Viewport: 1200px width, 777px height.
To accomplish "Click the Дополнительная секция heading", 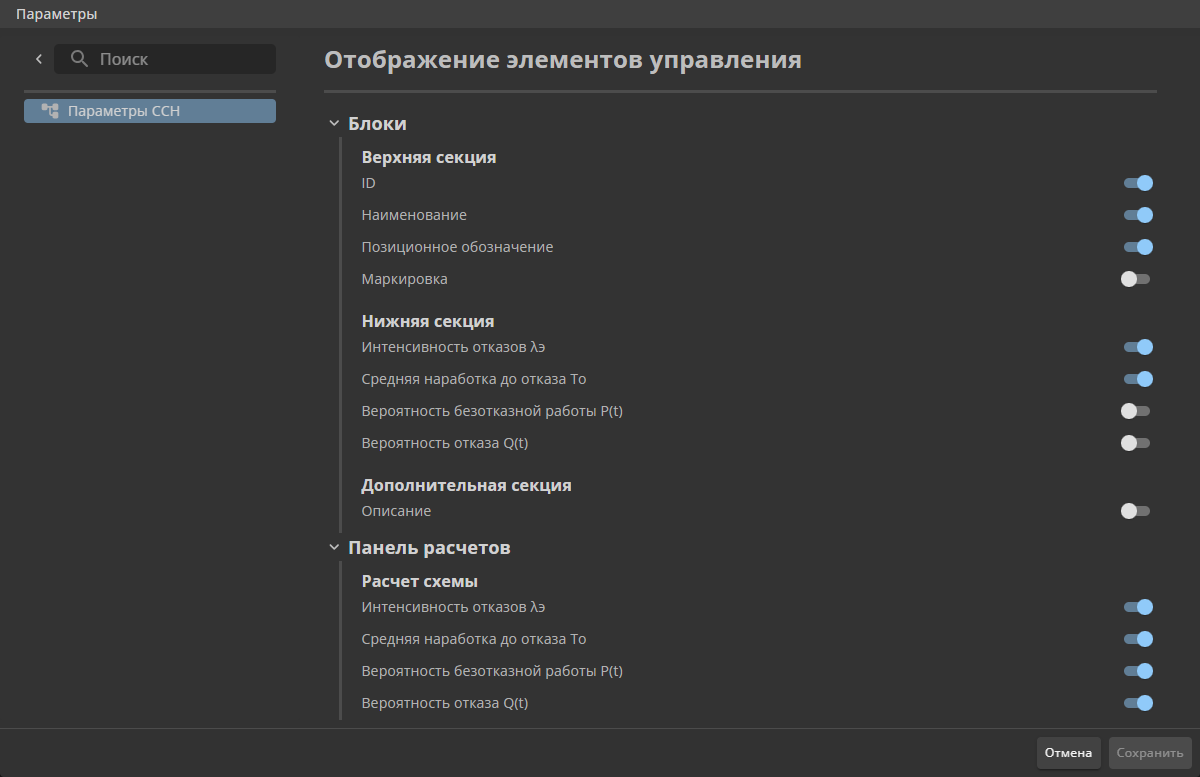I will 466,485.
